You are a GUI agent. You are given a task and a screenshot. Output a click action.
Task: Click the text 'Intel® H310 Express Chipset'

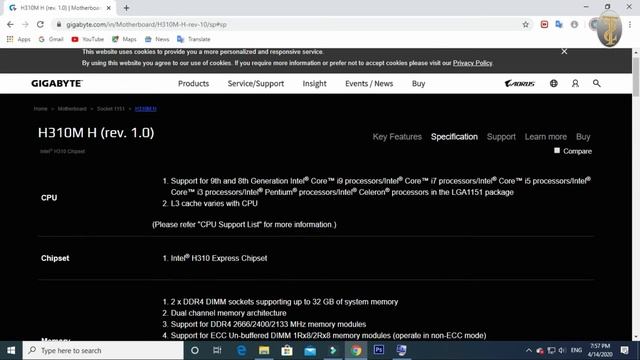(x=219, y=258)
